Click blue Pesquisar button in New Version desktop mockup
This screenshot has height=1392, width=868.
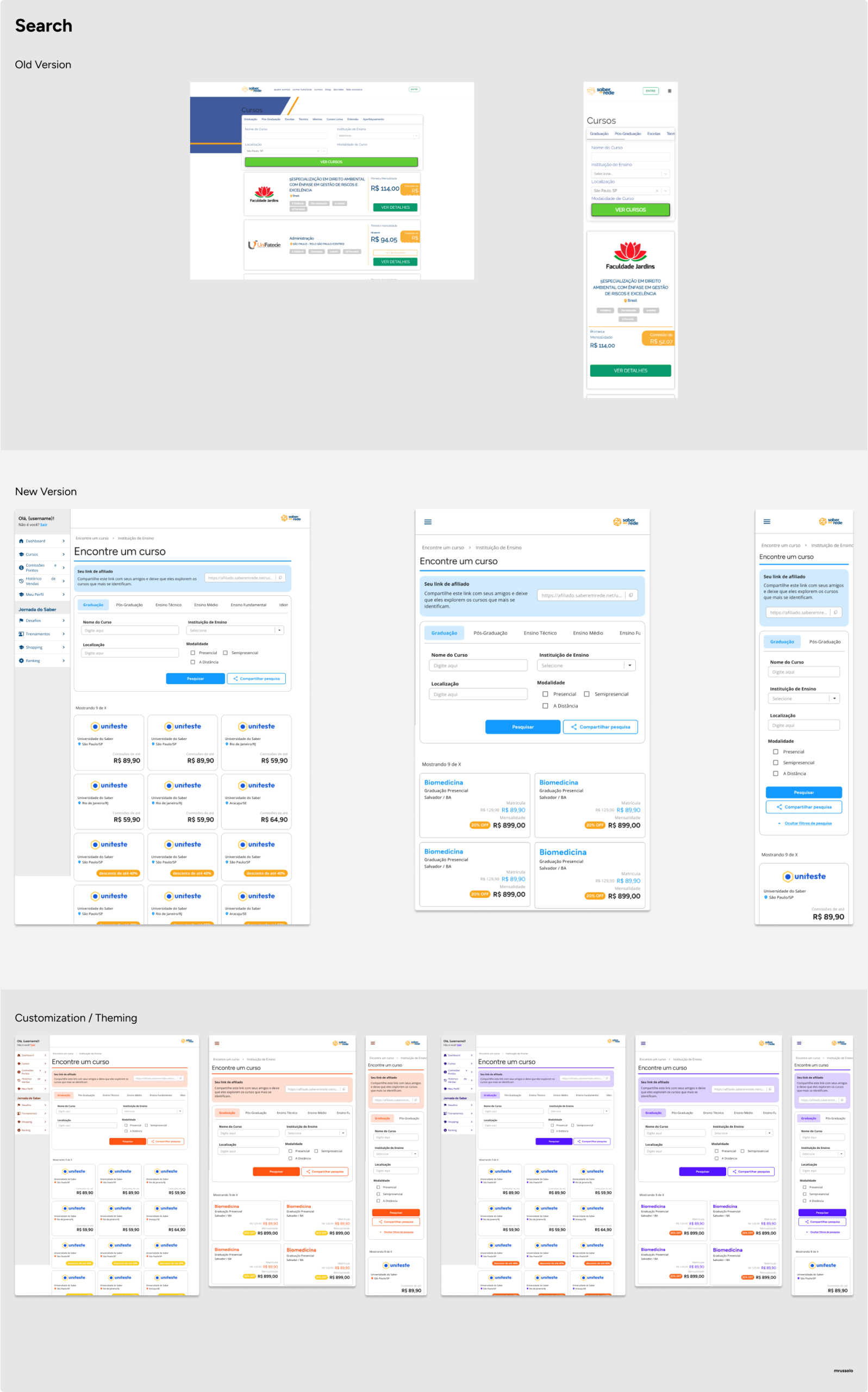pos(195,679)
